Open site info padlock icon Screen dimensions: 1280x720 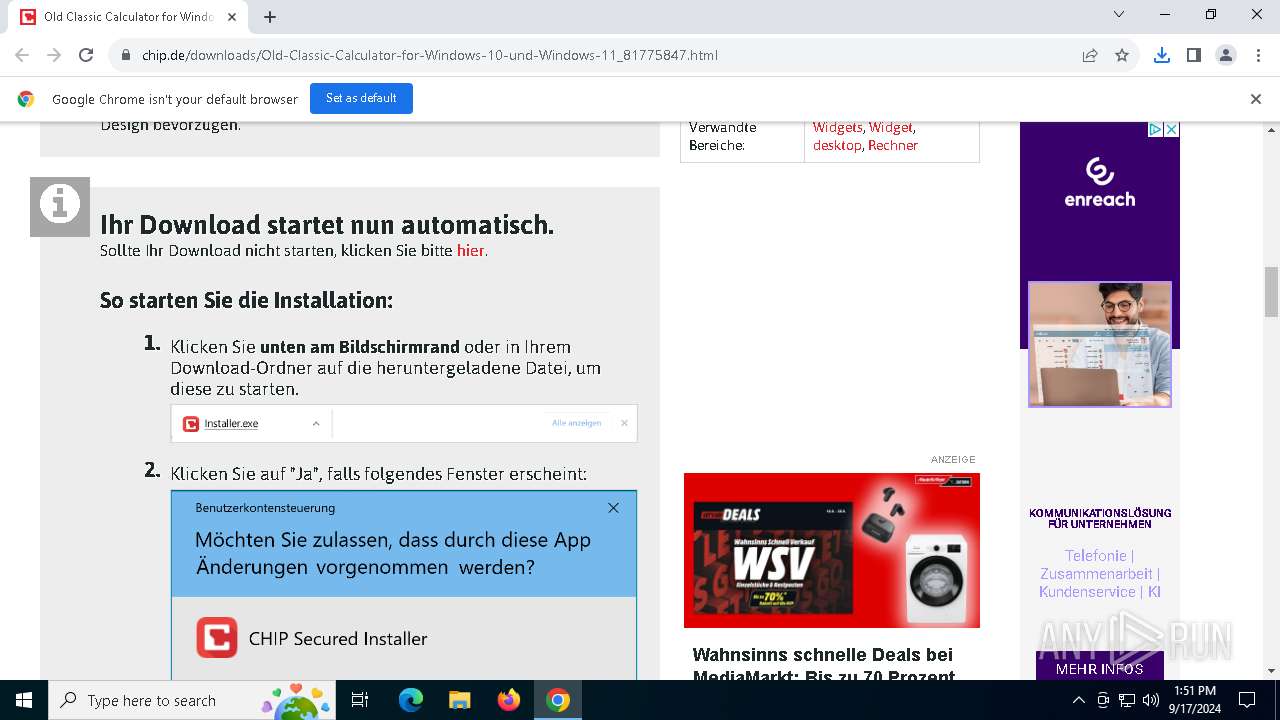click(x=126, y=55)
